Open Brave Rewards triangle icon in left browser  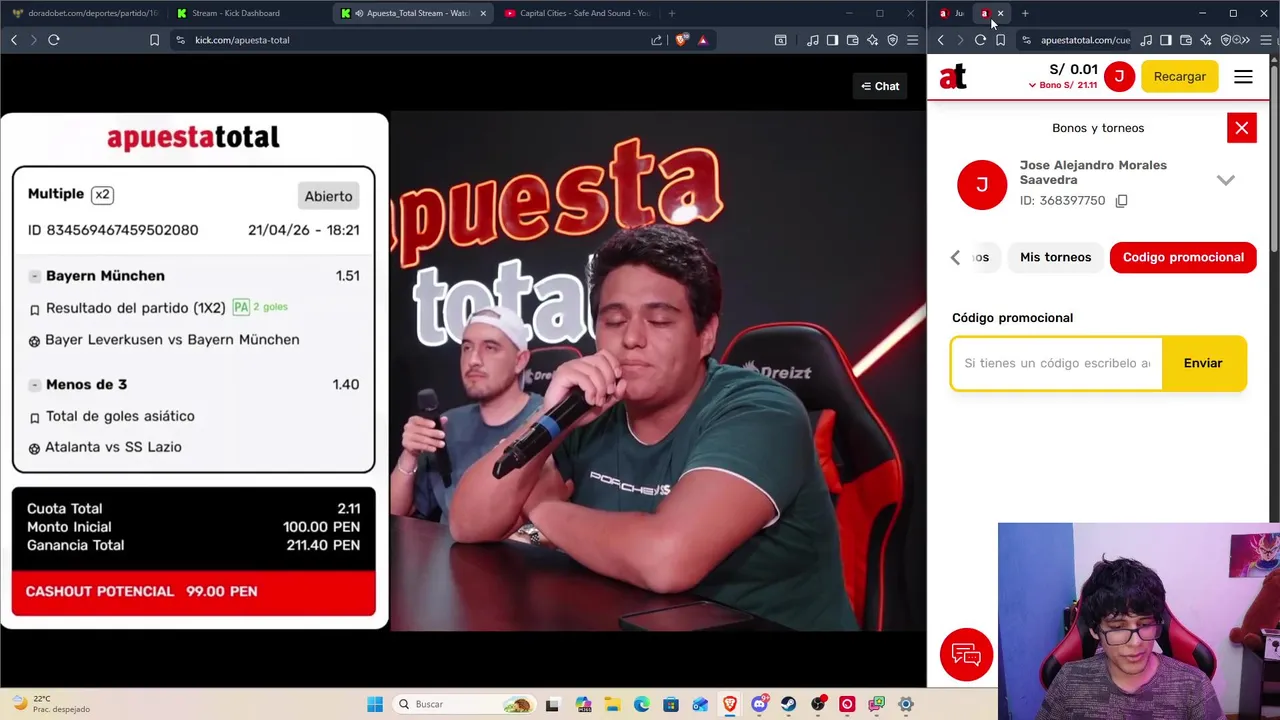pos(703,40)
